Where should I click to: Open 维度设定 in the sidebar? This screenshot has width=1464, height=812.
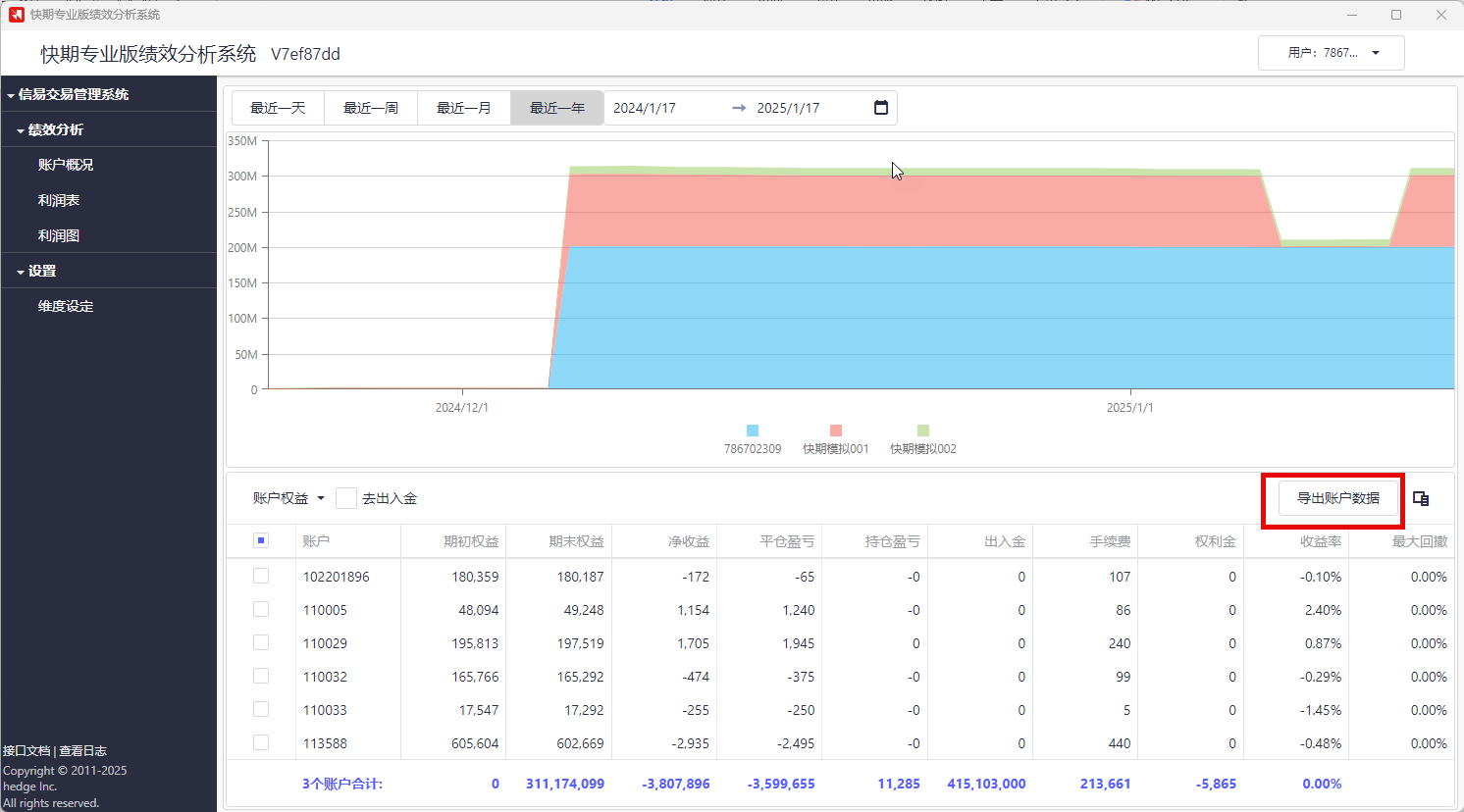66,306
